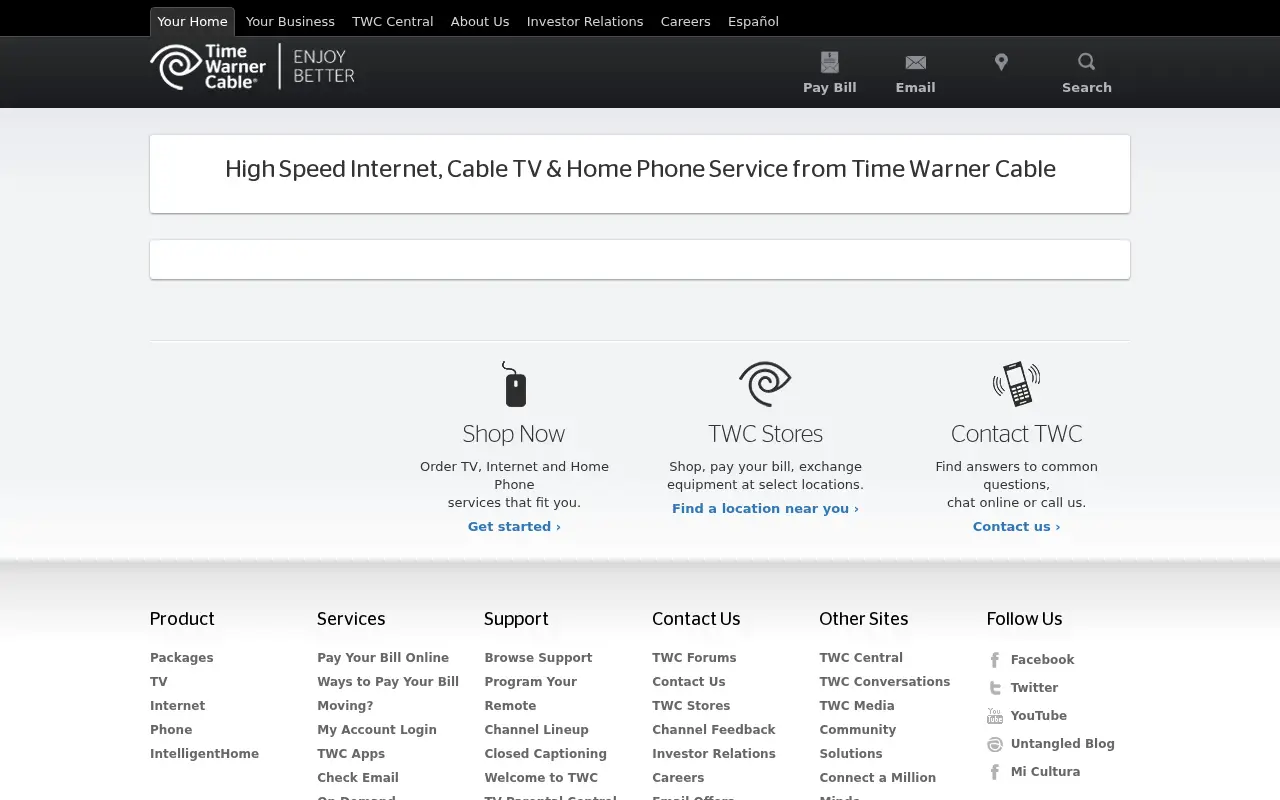Image resolution: width=1280 pixels, height=800 pixels.
Task: Click the TWC Stores eye-ear icon
Action: click(765, 384)
